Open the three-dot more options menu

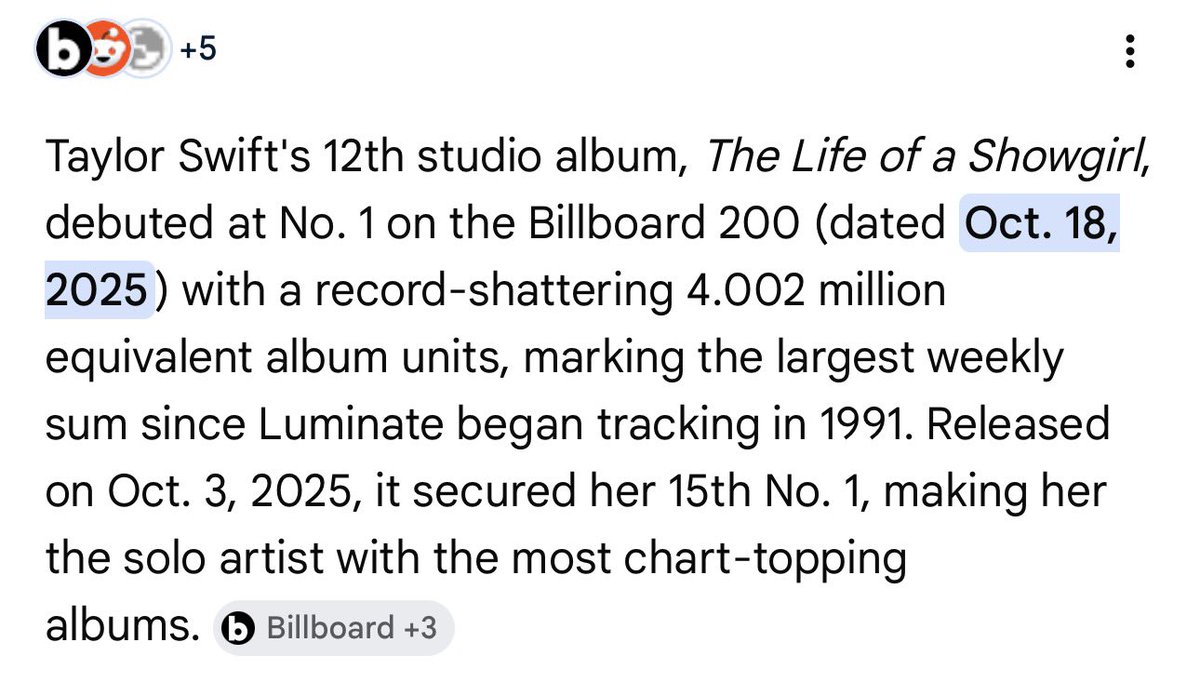point(1129,51)
